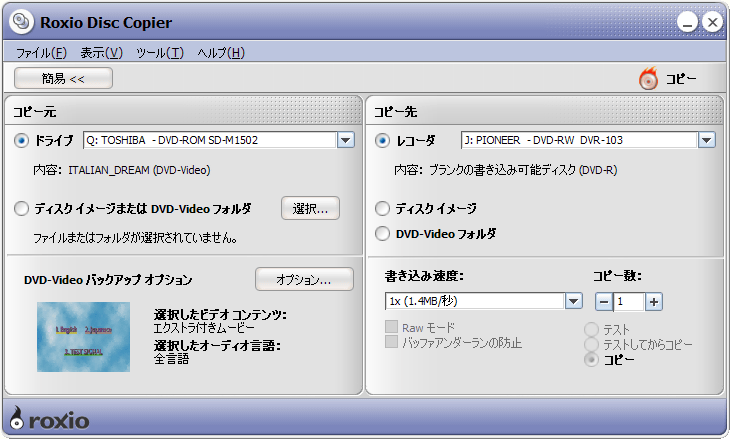Click the 選択... browse button
730x439 pixels.
pyautogui.click(x=311, y=209)
